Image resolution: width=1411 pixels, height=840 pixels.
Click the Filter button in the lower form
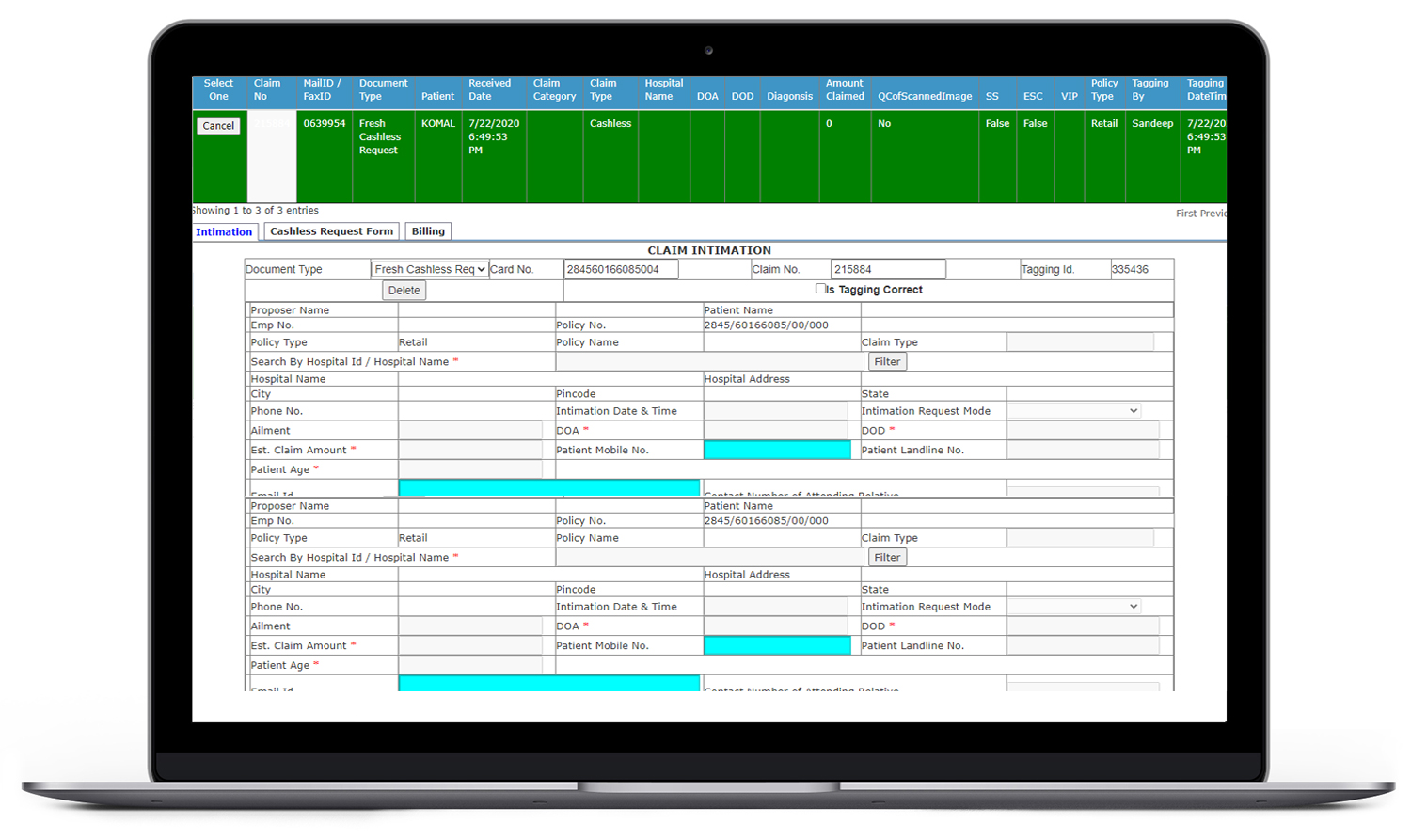click(886, 558)
